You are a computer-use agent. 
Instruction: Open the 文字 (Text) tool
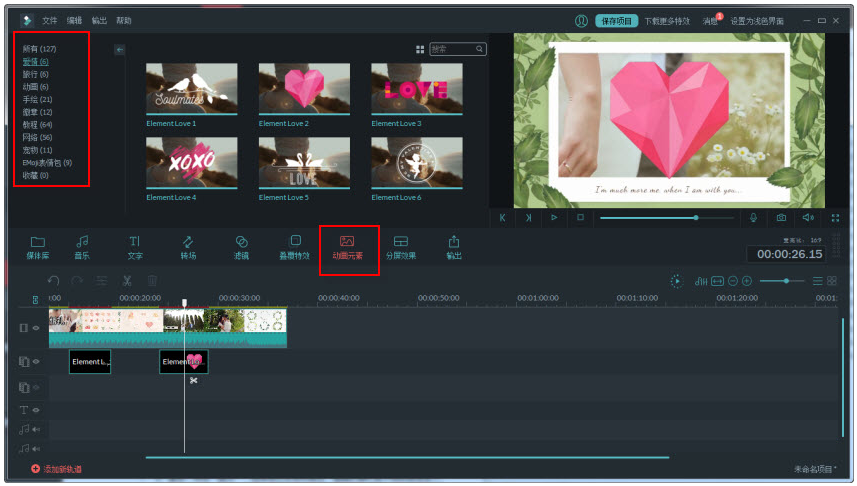coord(134,246)
